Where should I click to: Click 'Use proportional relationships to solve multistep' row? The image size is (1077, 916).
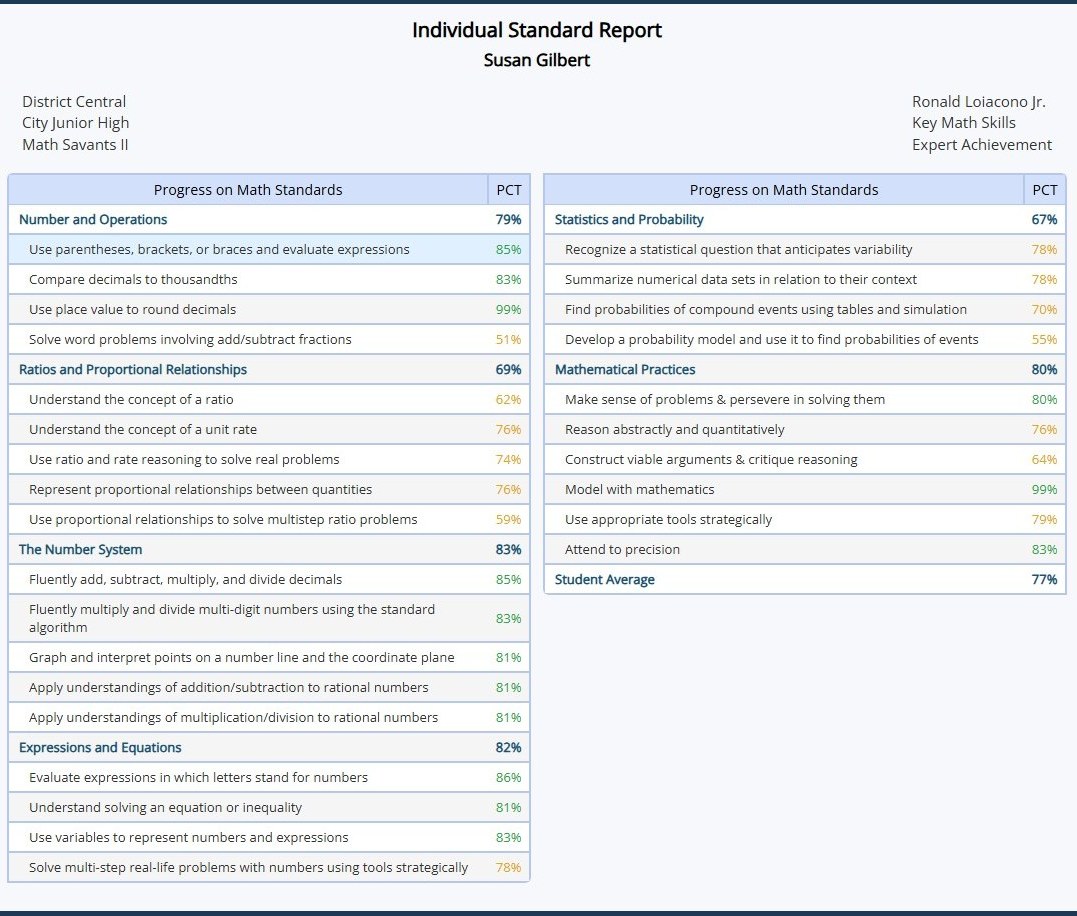269,519
